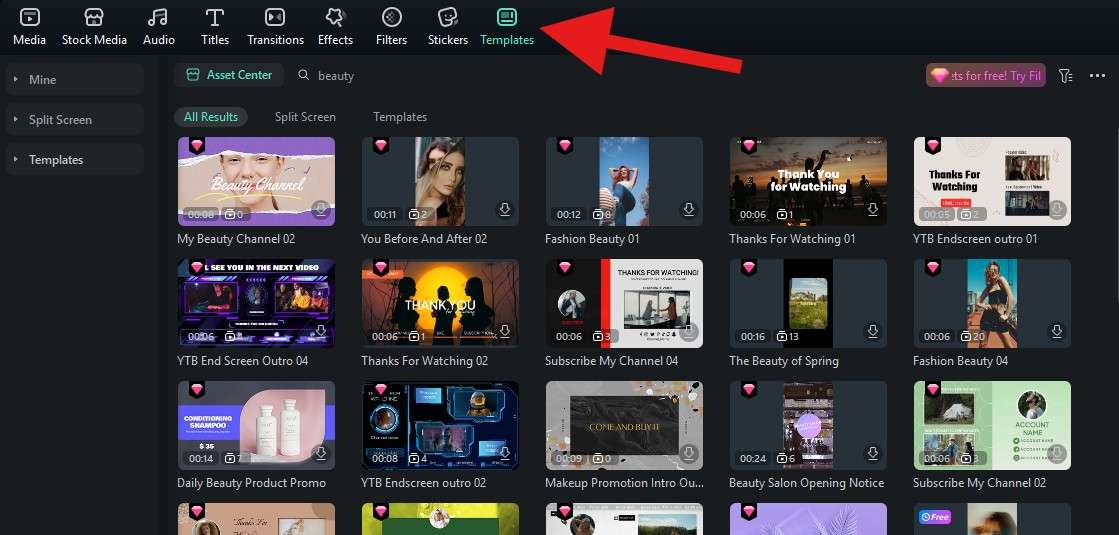
Task: Open the Titles panel
Action: coord(215,26)
